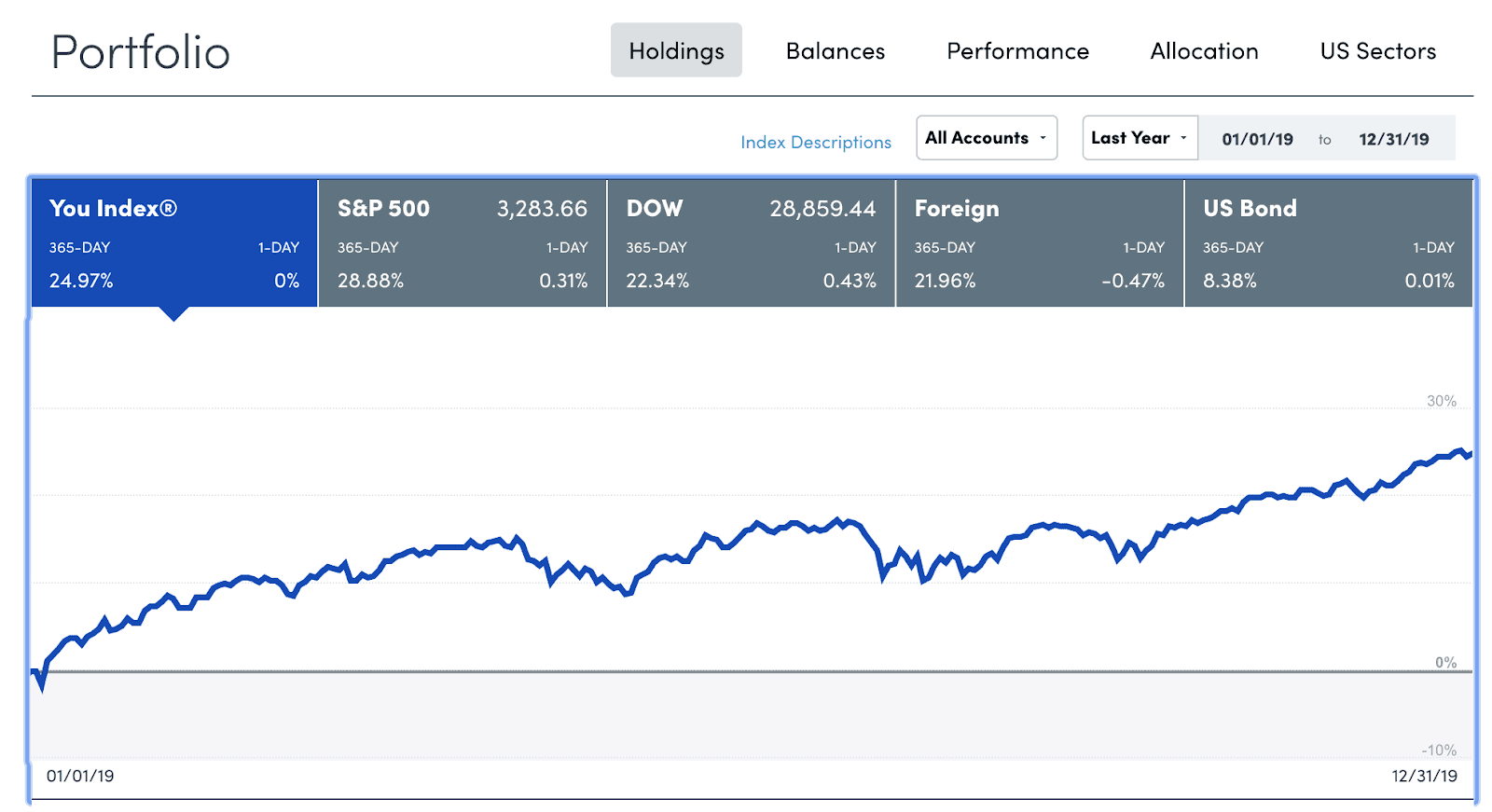Image resolution: width=1492 pixels, height=812 pixels.
Task: Click the Foreign 1-day -0.47% value
Action: point(1132,281)
